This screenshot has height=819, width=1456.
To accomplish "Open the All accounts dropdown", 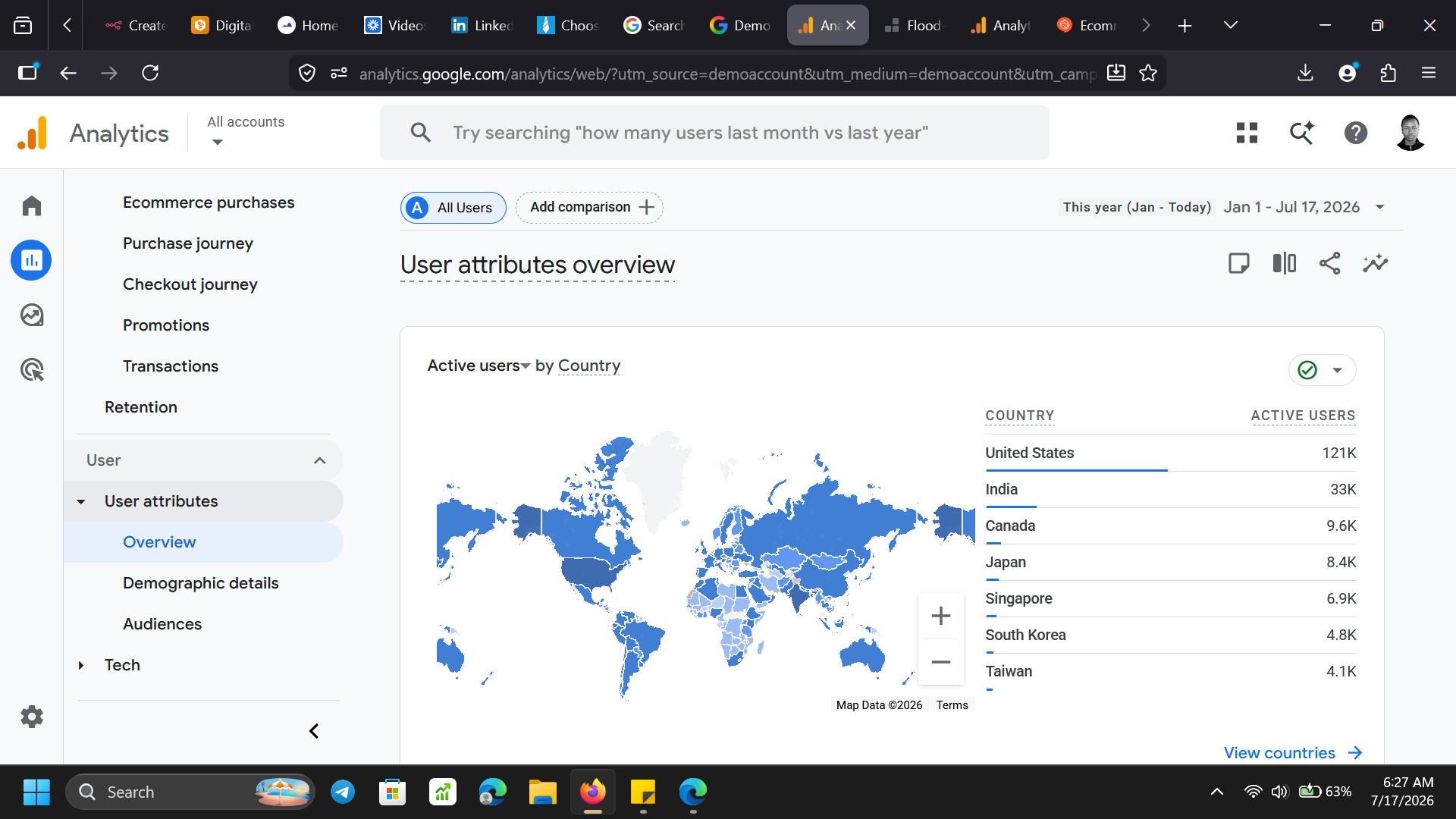I will click(246, 131).
